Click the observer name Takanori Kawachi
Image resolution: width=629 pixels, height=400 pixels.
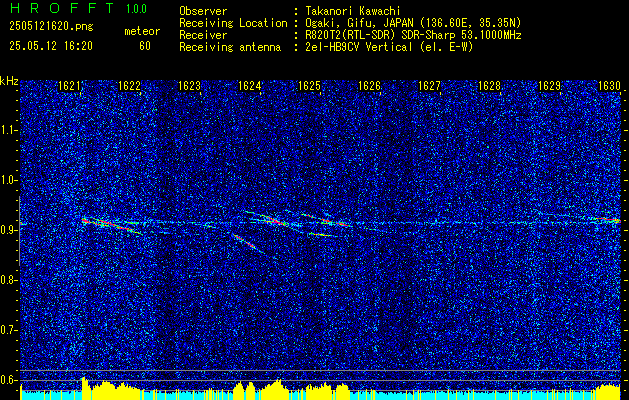click(353, 11)
